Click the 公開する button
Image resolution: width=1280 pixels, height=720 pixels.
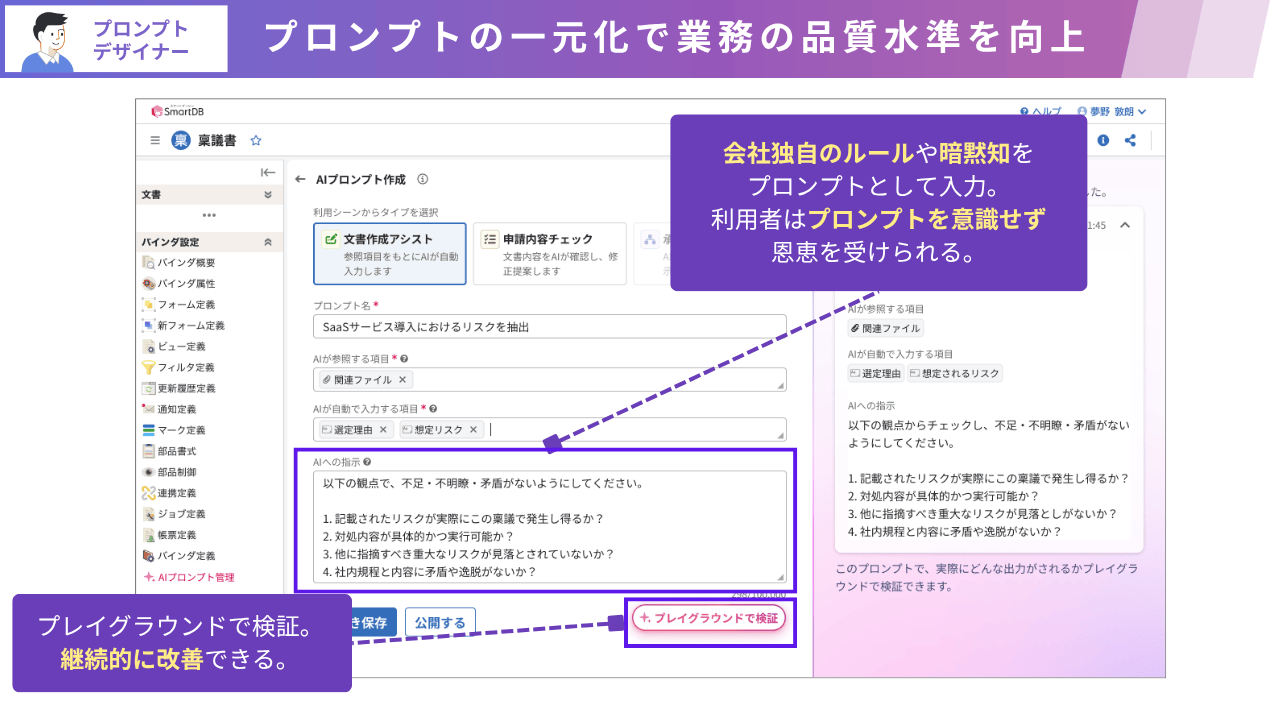(441, 621)
